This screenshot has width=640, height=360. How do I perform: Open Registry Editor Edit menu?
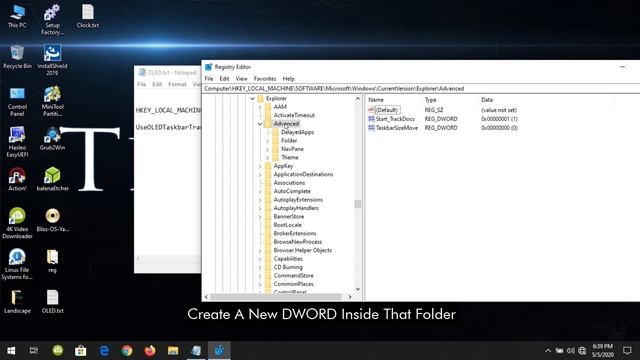pyautogui.click(x=224, y=78)
